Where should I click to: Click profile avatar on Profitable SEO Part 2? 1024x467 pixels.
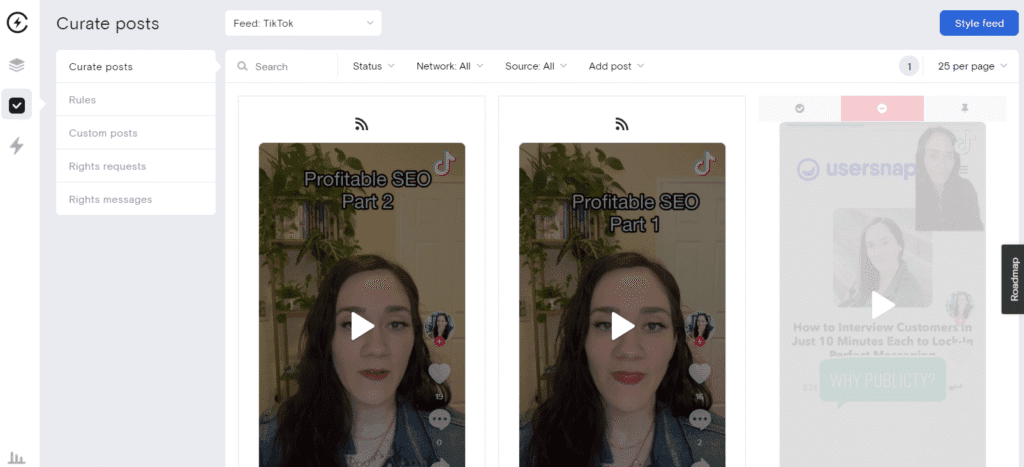pyautogui.click(x=440, y=327)
